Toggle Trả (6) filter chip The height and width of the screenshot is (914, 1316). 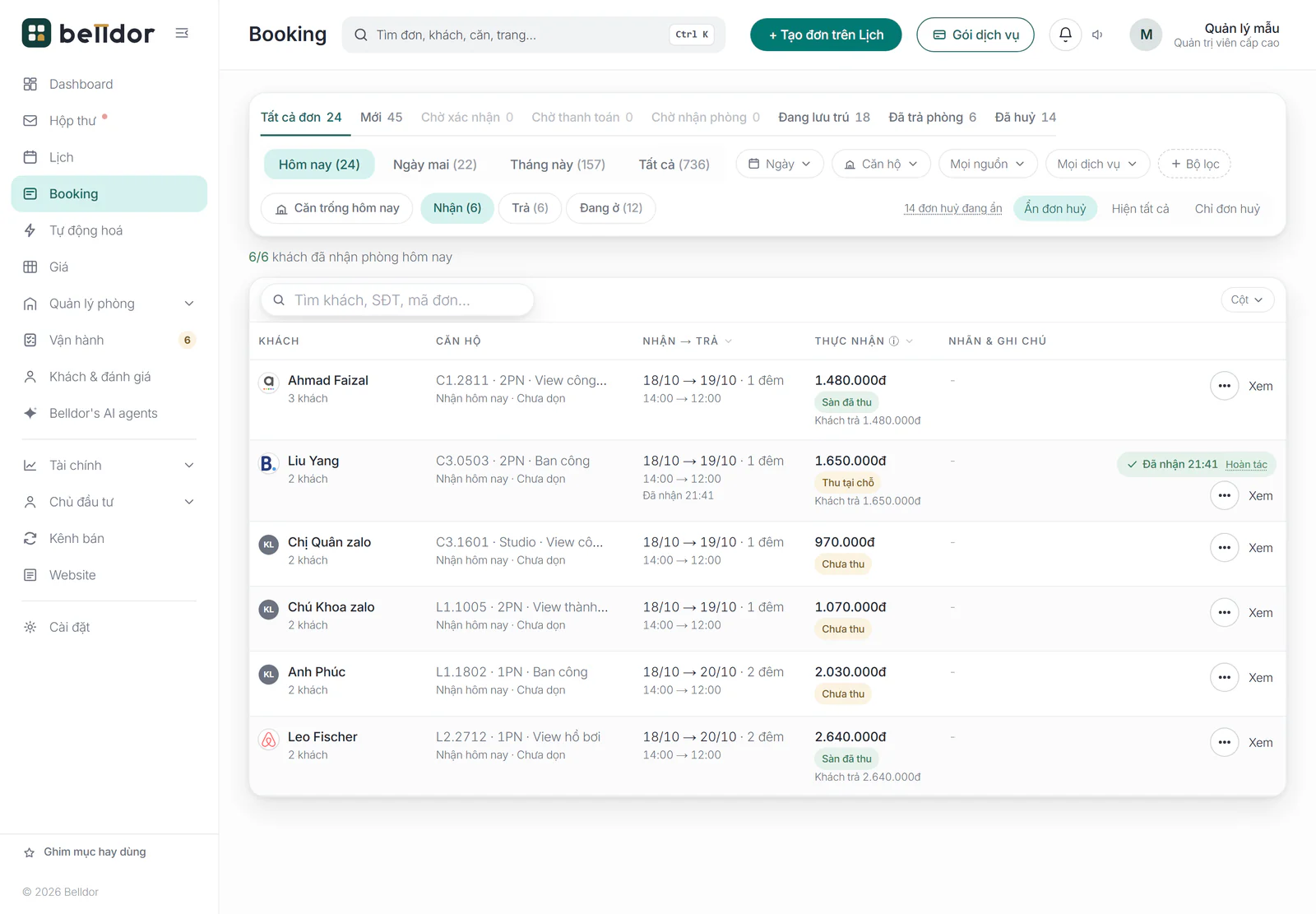(530, 208)
